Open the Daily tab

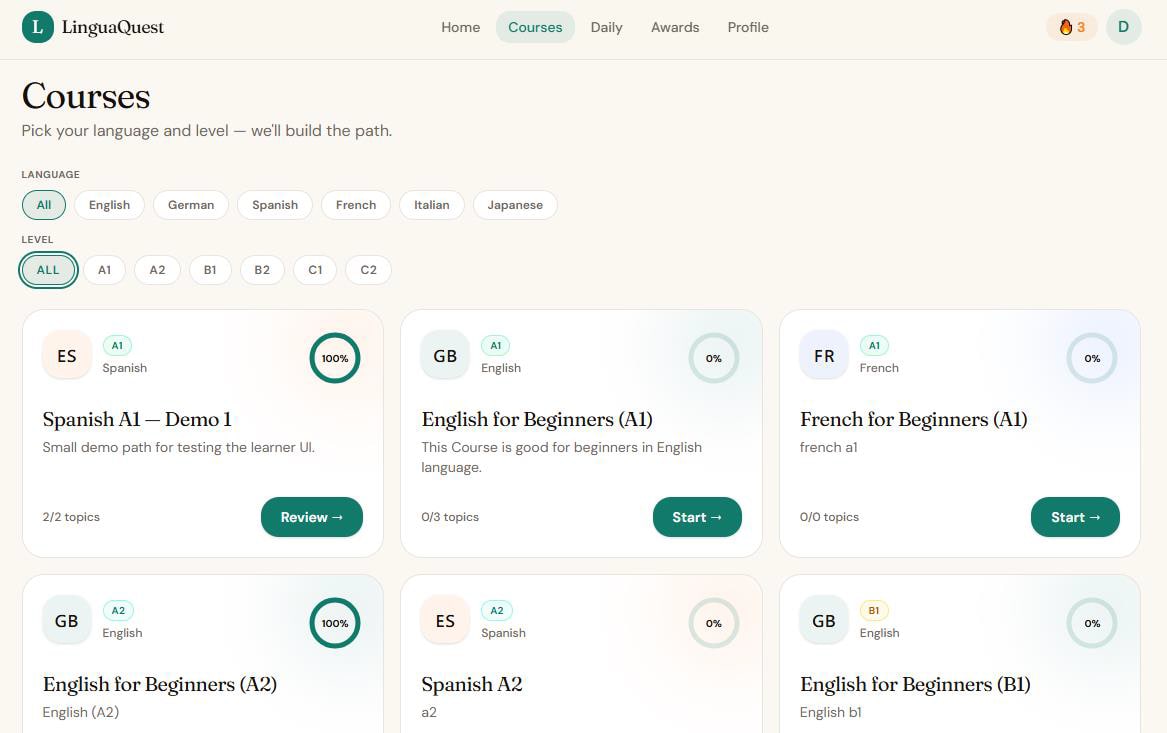pos(607,28)
